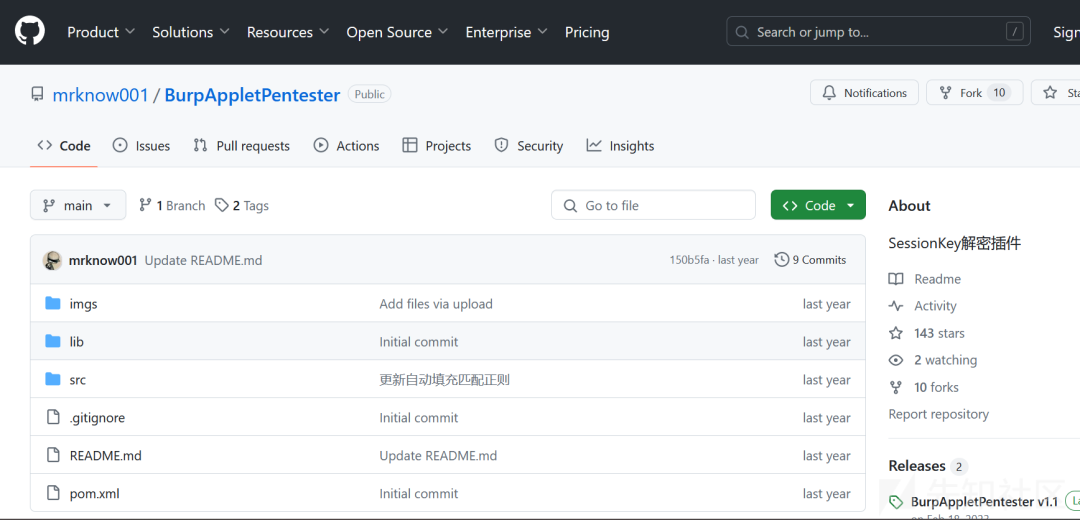This screenshot has width=1080, height=520.
Task: Click the pulse icon beside Activity
Action: point(896,306)
